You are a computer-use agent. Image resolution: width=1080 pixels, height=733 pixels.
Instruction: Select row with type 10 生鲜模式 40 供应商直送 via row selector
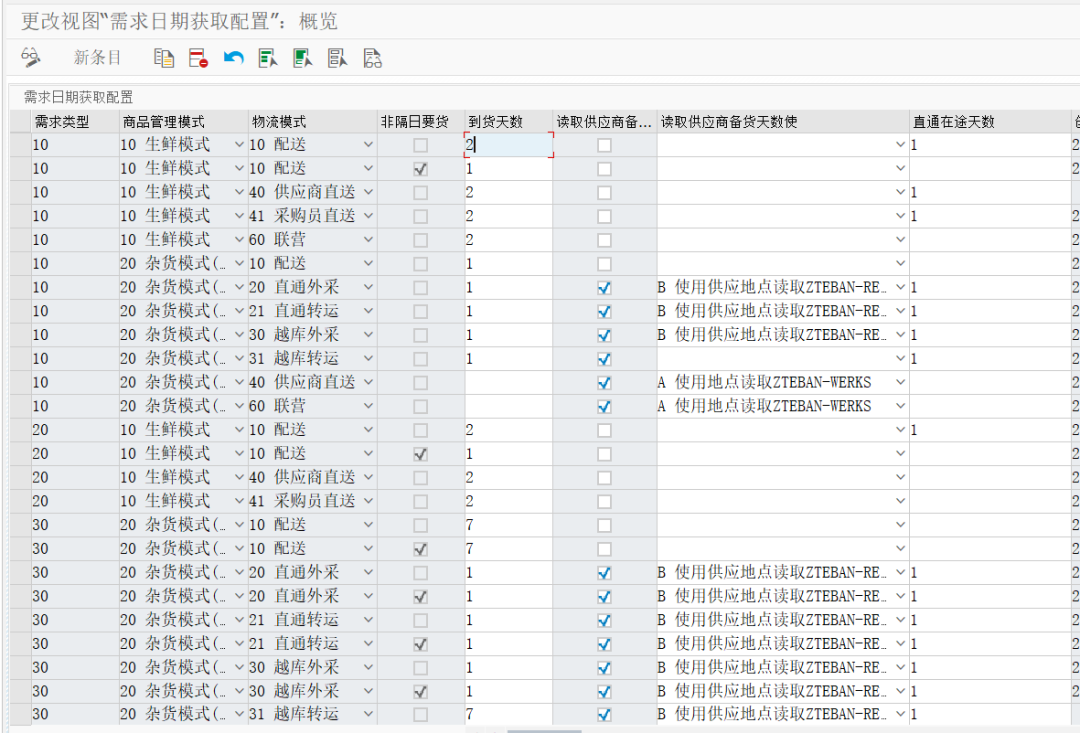[x=21, y=192]
